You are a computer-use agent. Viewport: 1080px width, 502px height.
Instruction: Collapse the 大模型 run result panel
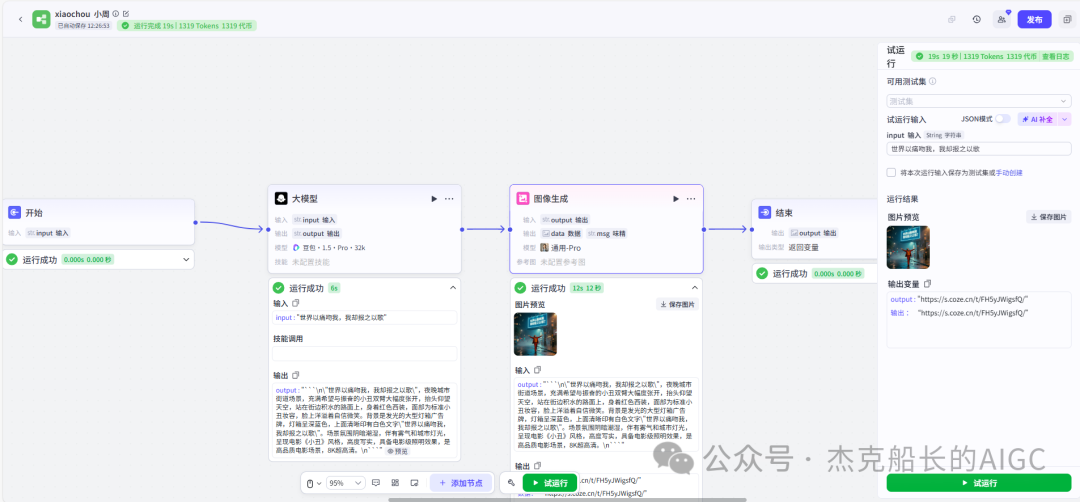453,288
